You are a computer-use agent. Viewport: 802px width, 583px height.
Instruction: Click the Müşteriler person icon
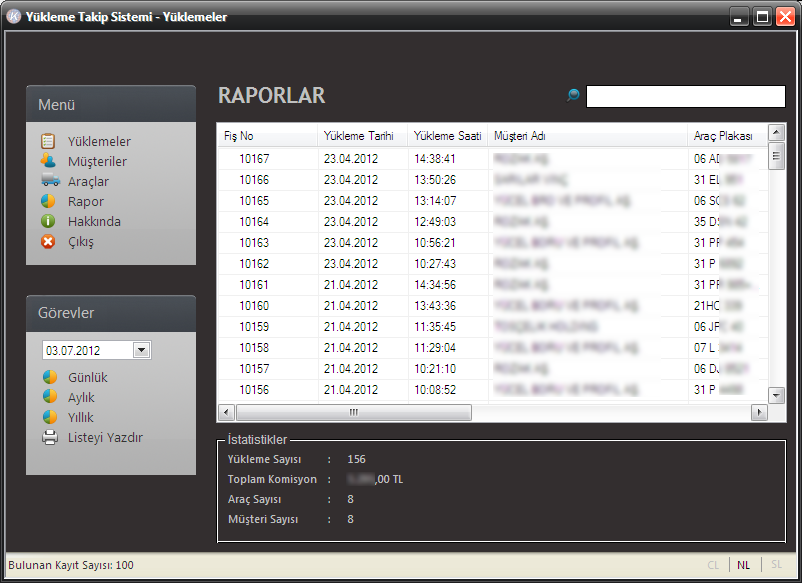click(x=48, y=162)
